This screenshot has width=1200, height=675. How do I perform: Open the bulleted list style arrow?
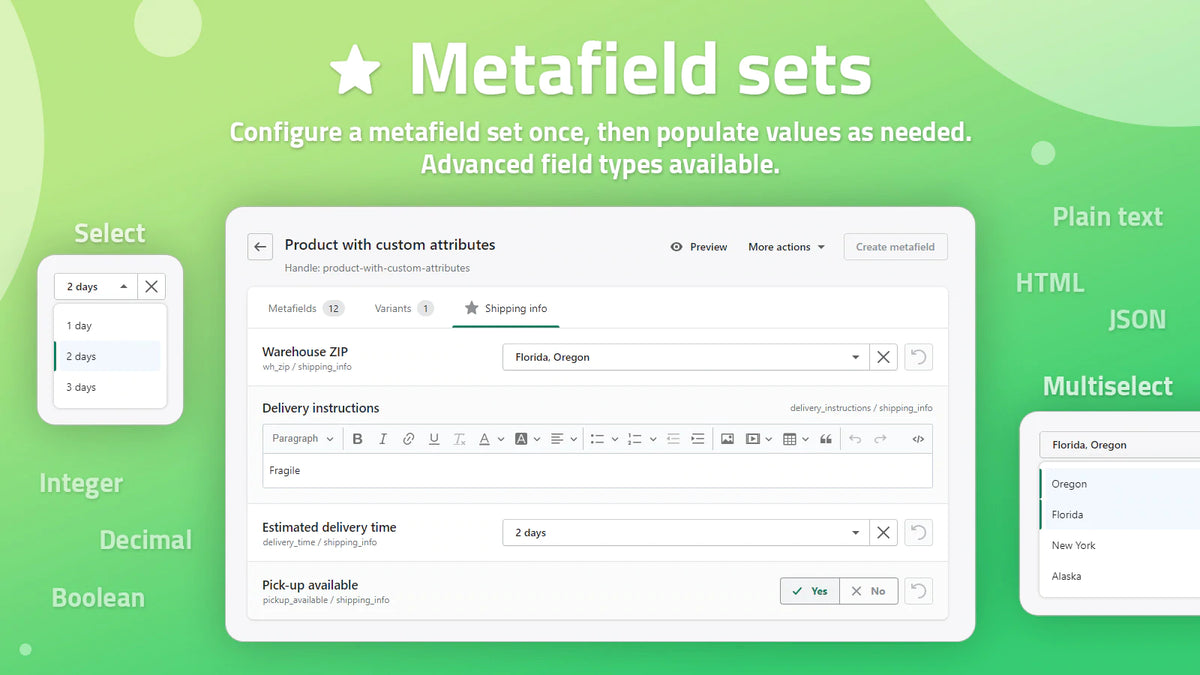point(615,439)
